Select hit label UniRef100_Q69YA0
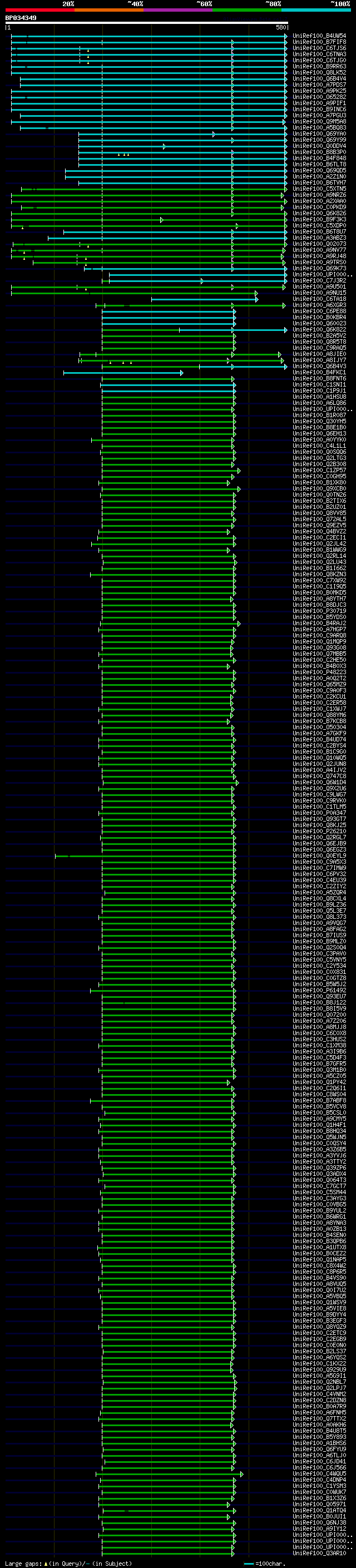This screenshot has width=356, height=1568. [319, 134]
